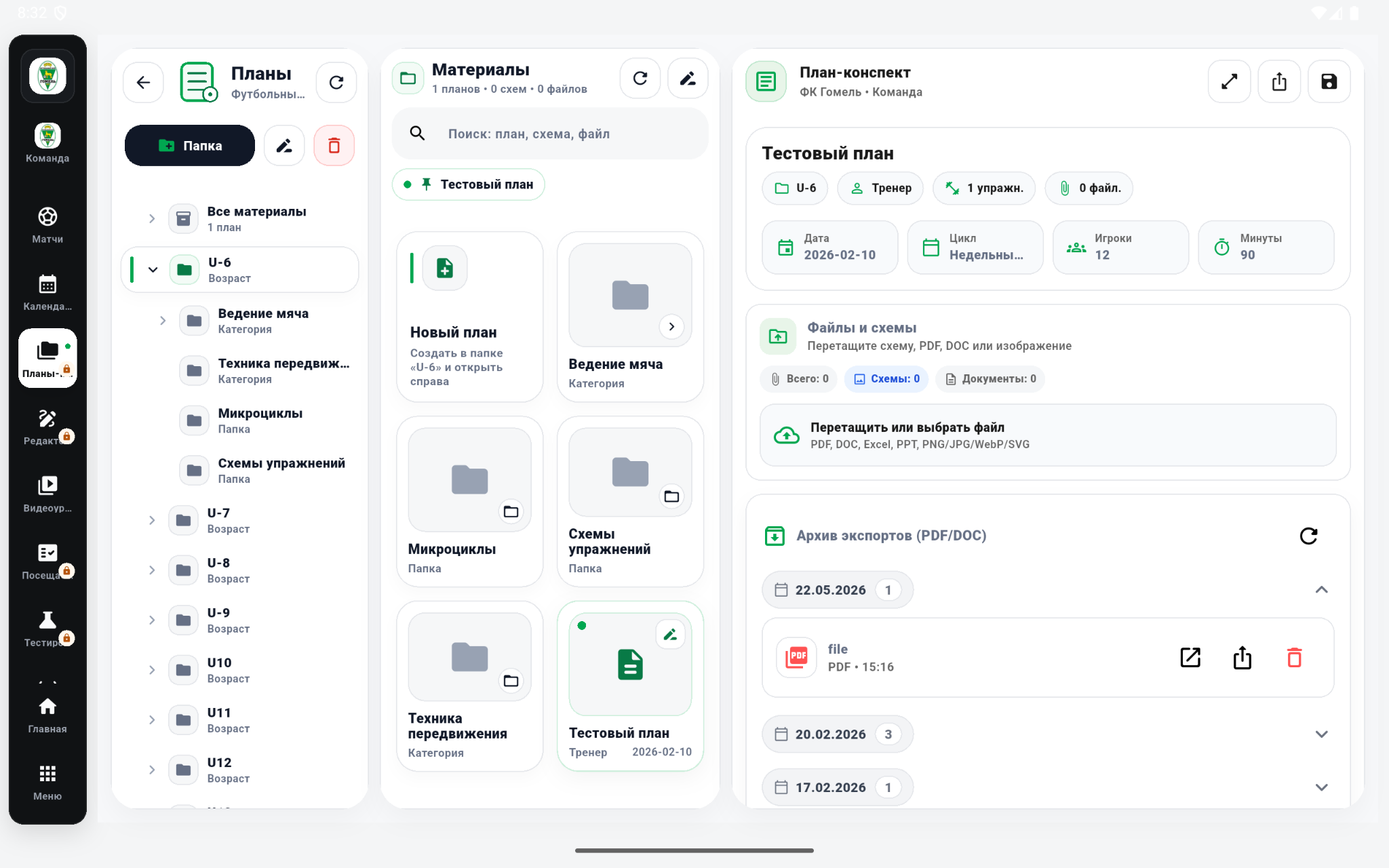The height and width of the screenshot is (868, 1389).
Task: Create a new folder with Папка button
Action: click(x=190, y=146)
